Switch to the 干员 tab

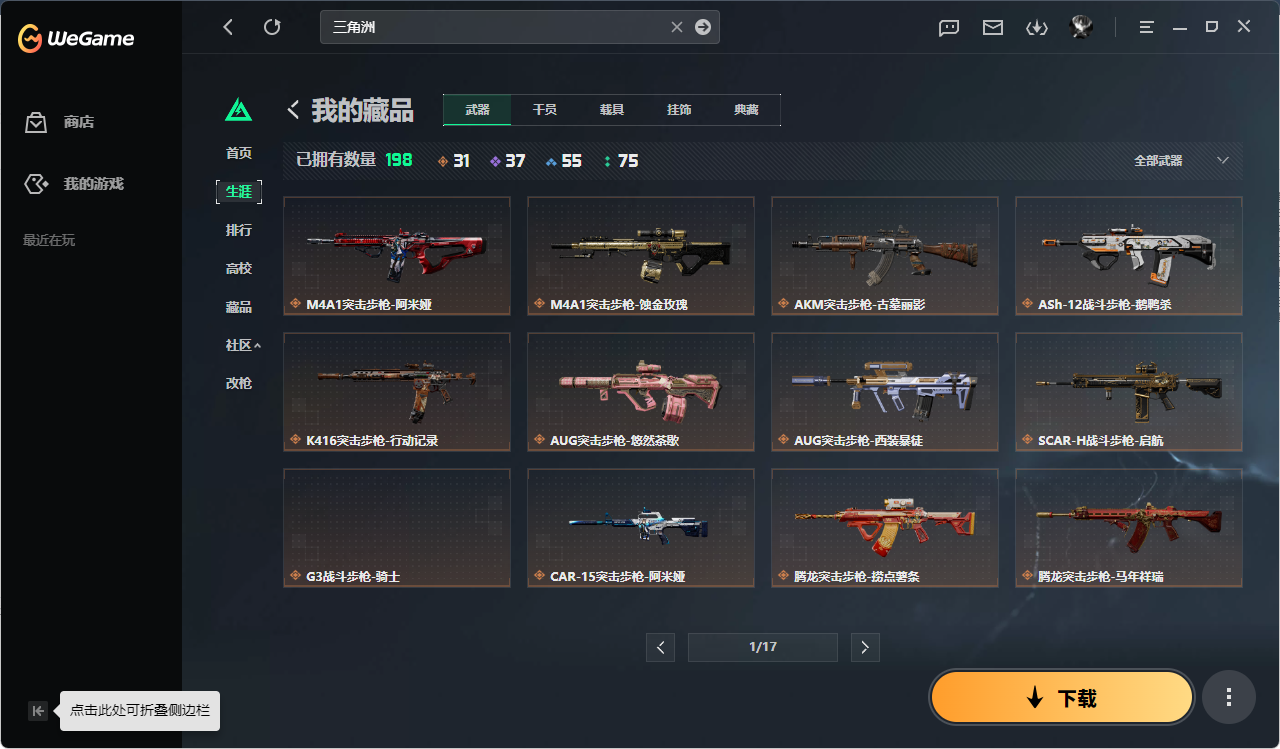click(x=545, y=110)
